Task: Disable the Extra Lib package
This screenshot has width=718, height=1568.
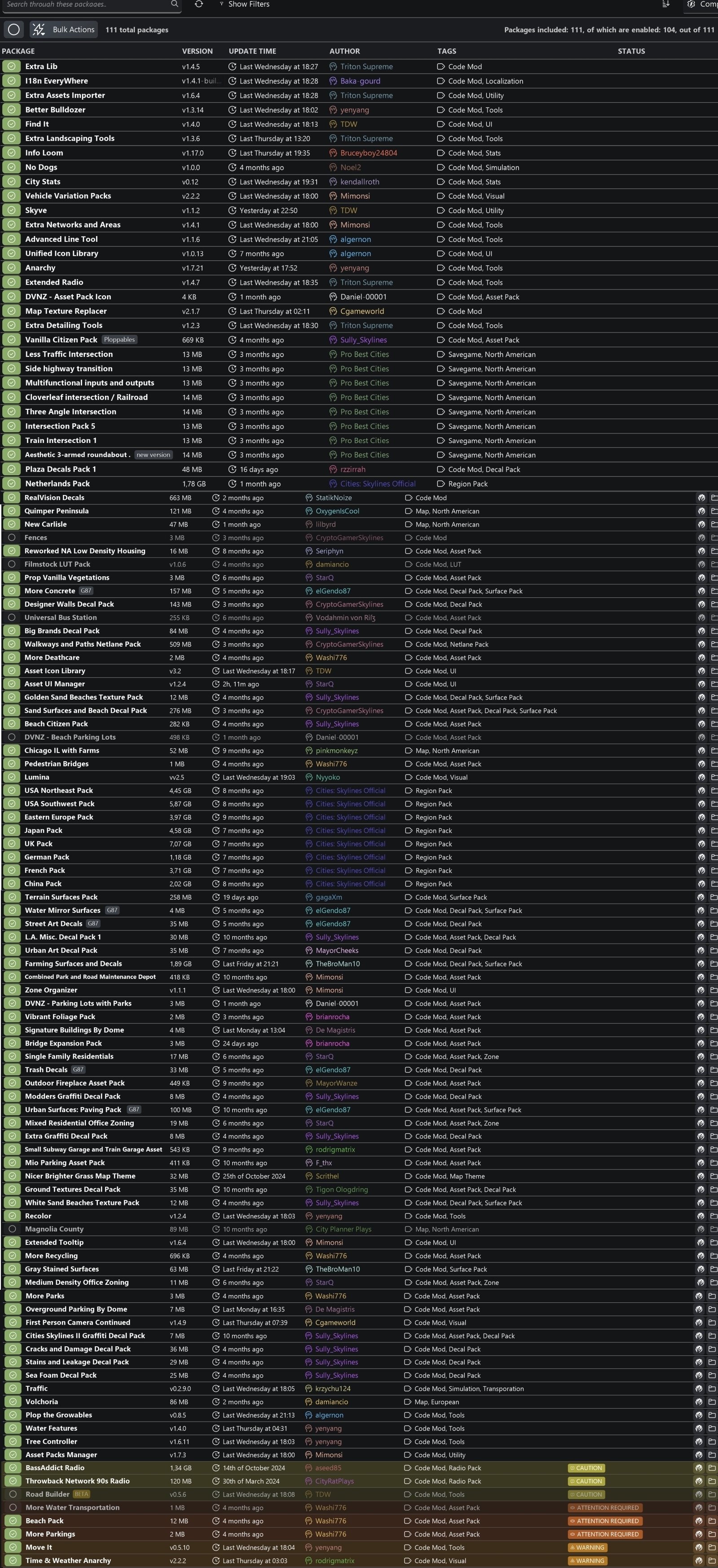Action: coord(11,66)
